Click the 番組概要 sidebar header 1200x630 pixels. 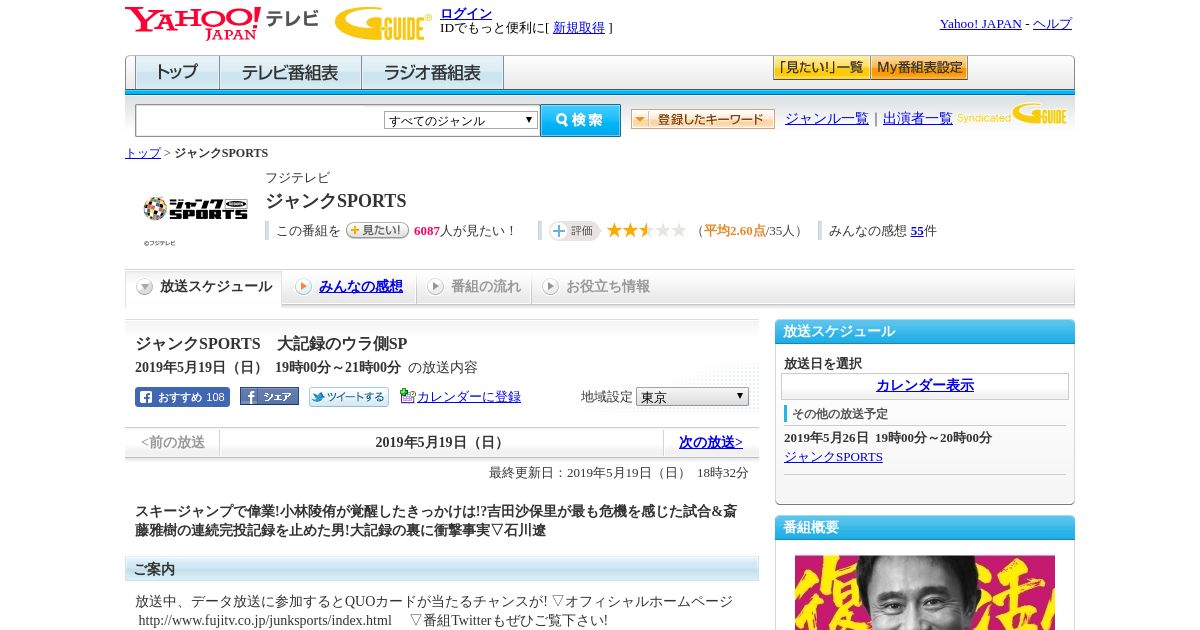925,528
